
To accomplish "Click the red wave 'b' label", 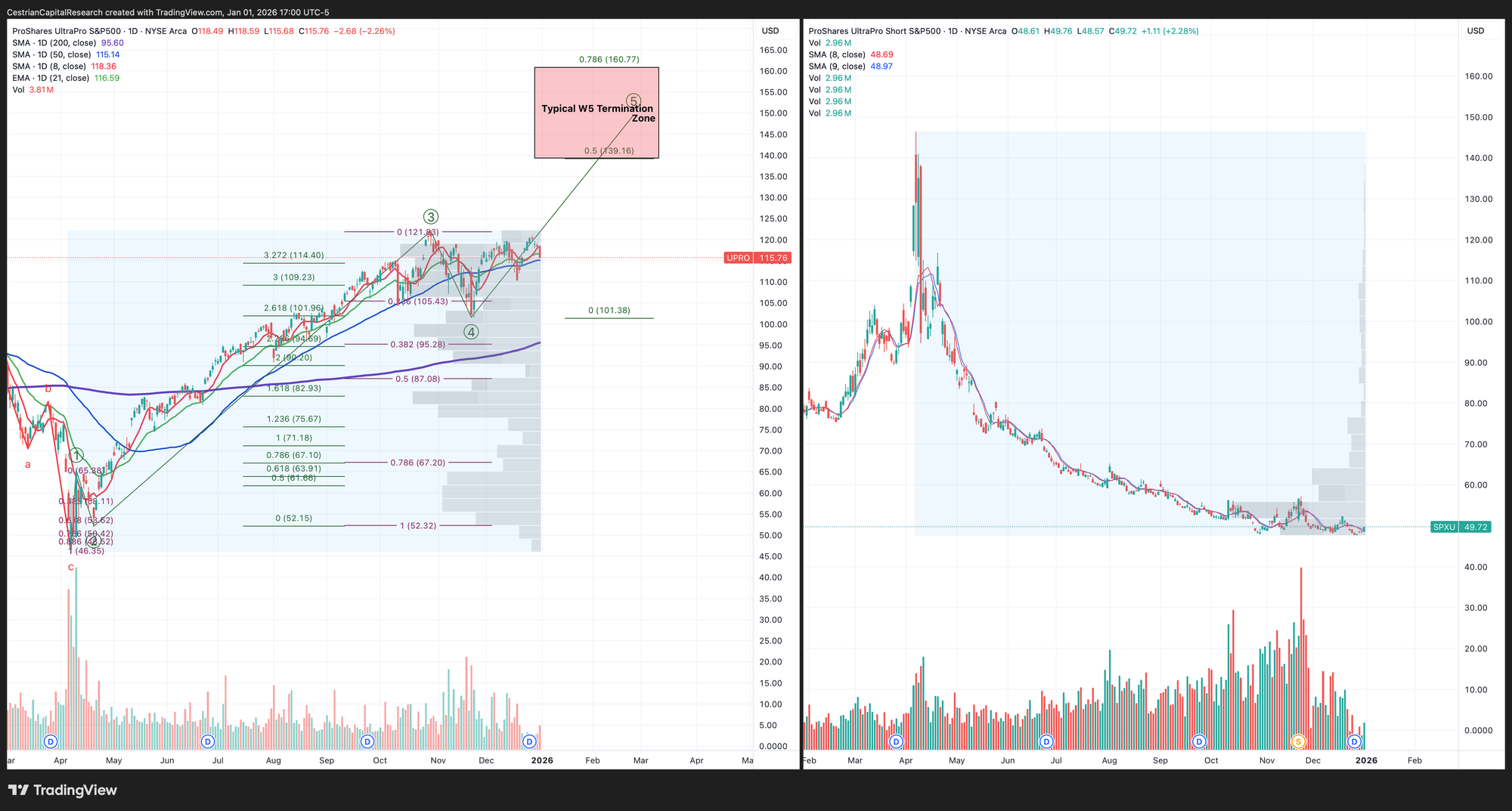I will pyautogui.click(x=48, y=388).
